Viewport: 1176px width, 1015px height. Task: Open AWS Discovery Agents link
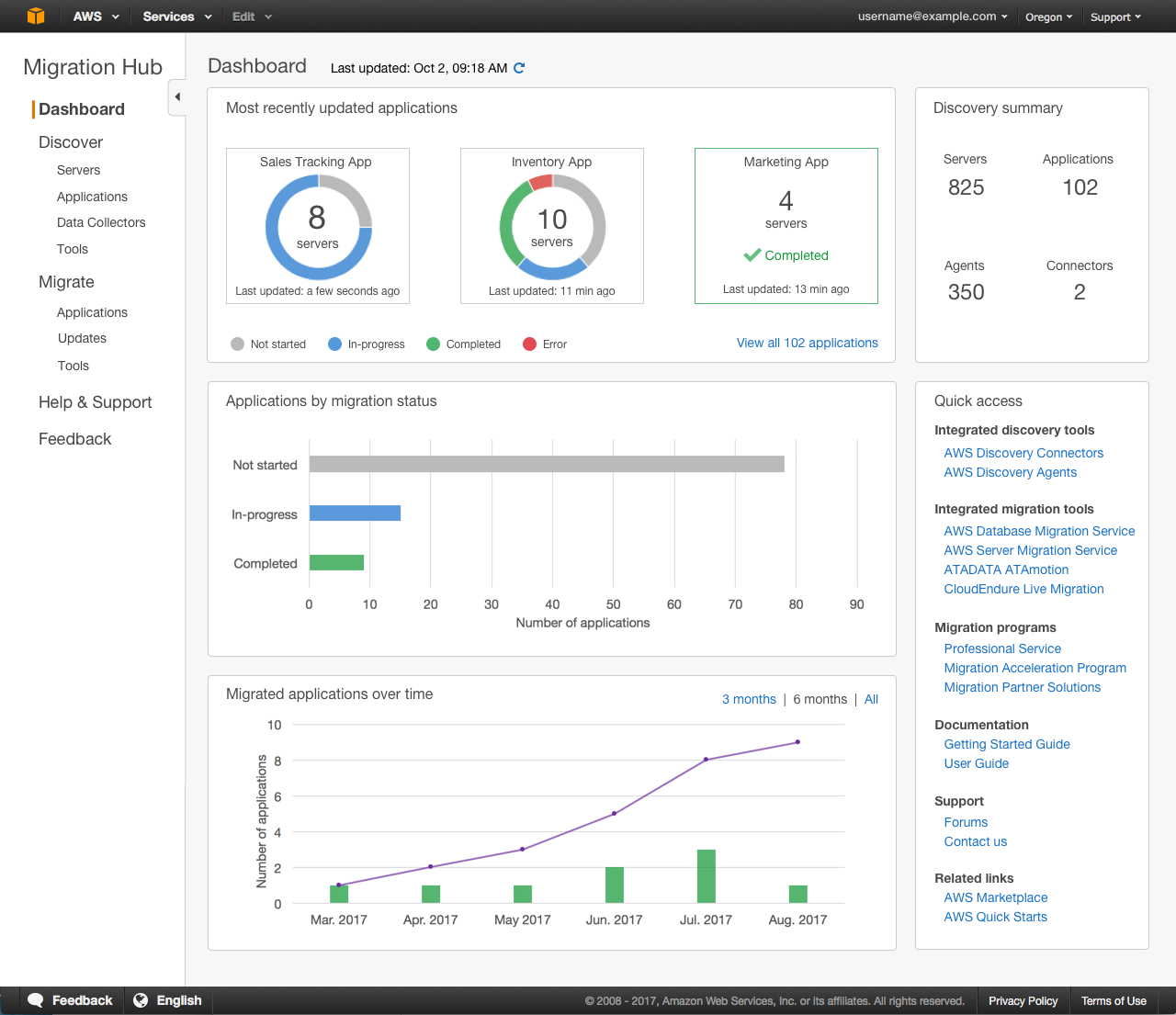point(1011,472)
